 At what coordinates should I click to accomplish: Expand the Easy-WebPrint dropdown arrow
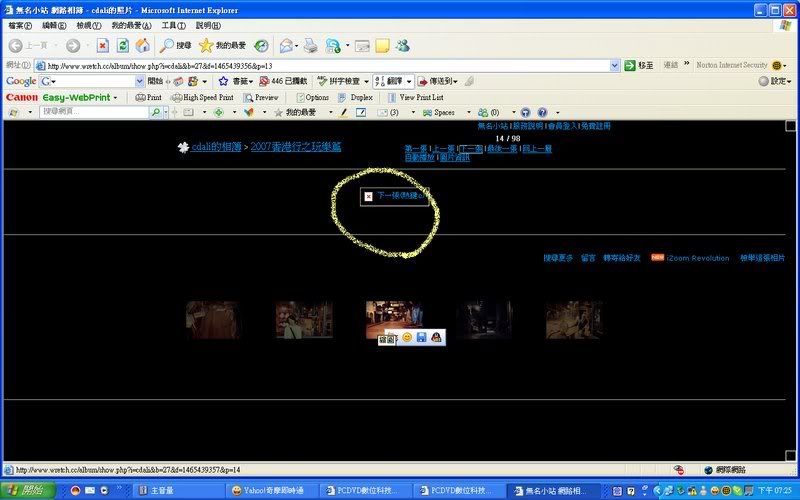[115, 97]
